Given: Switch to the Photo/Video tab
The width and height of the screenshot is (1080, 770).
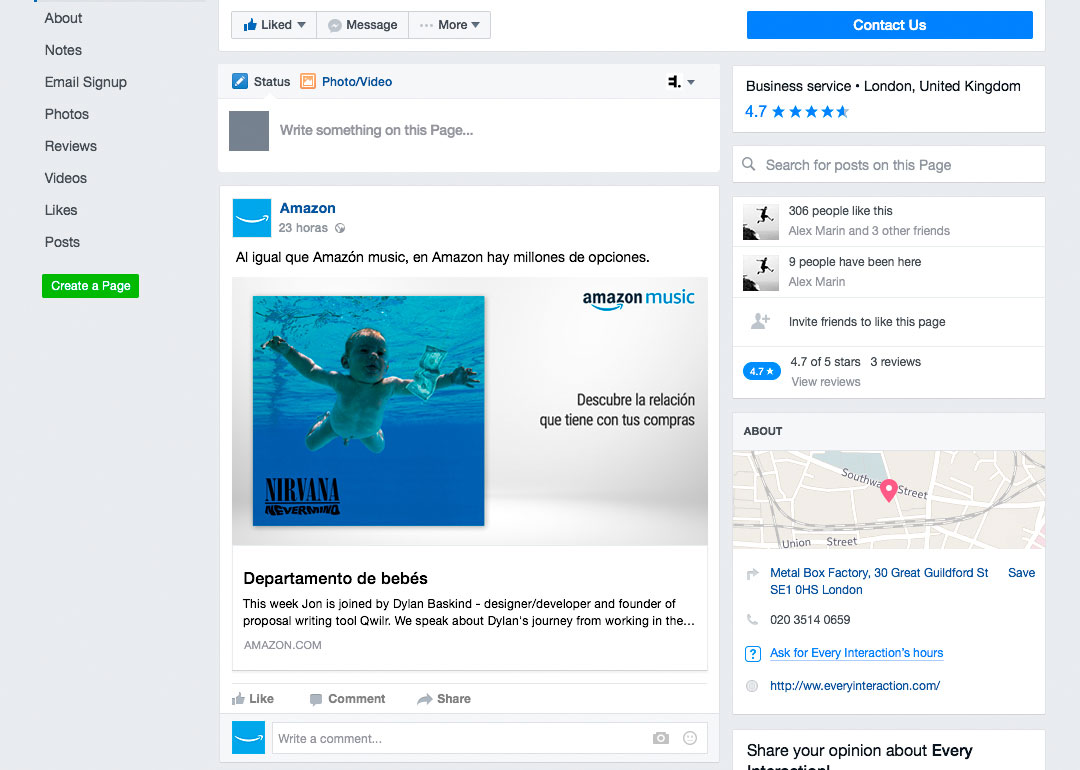Looking at the screenshot, I should 346,81.
